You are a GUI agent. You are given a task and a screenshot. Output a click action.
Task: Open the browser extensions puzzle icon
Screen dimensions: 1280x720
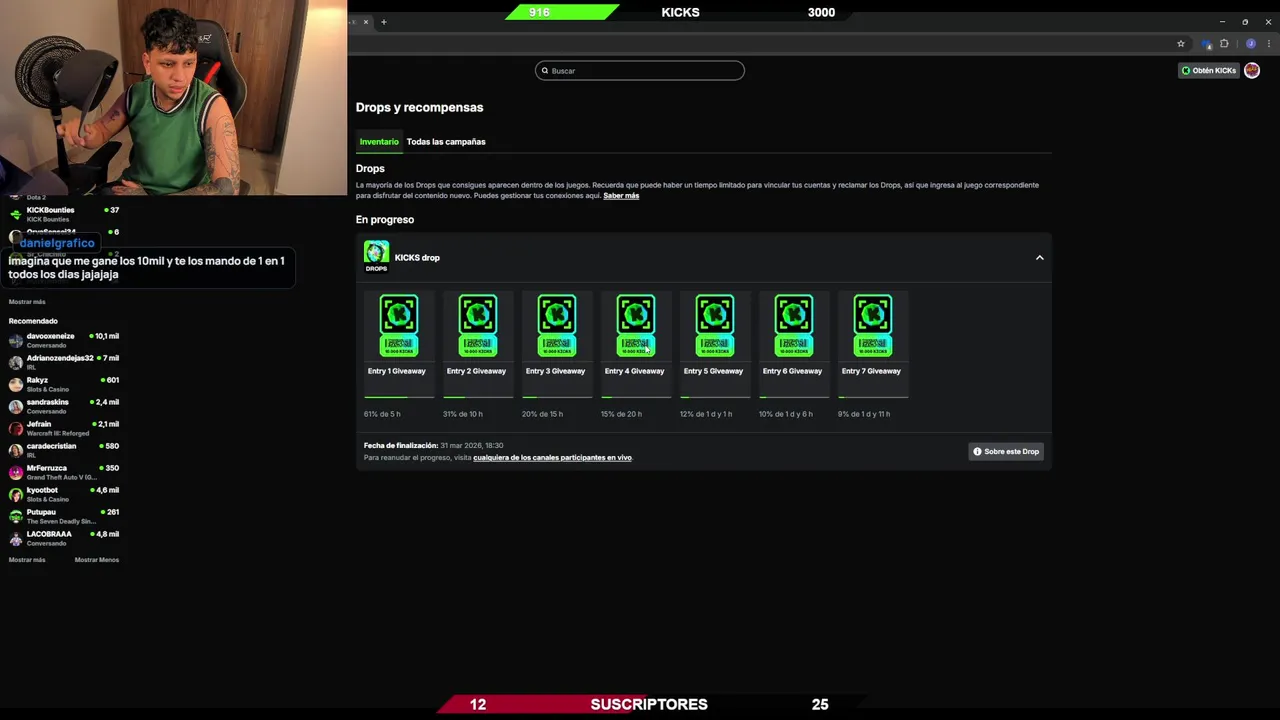pos(1224,44)
